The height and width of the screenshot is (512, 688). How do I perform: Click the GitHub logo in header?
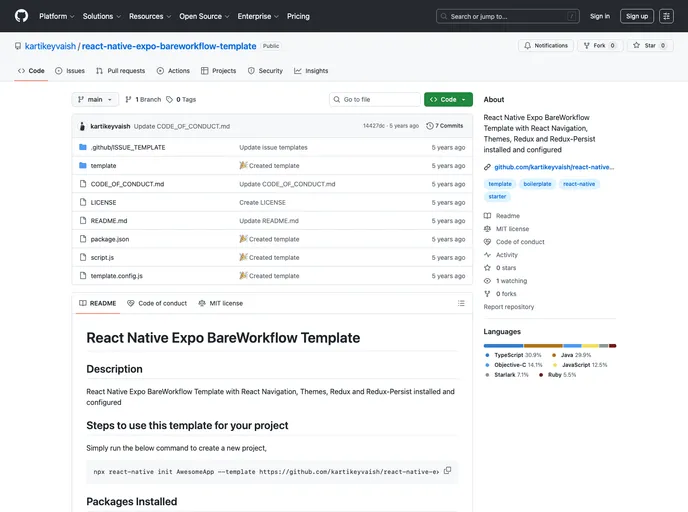tap(21, 16)
